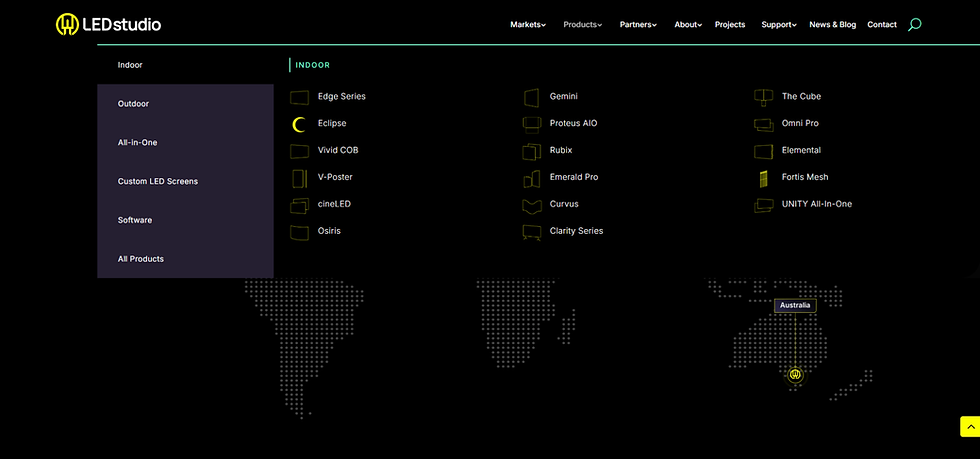The height and width of the screenshot is (459, 980).
Task: Open the Contact page
Action: pyautogui.click(x=882, y=25)
